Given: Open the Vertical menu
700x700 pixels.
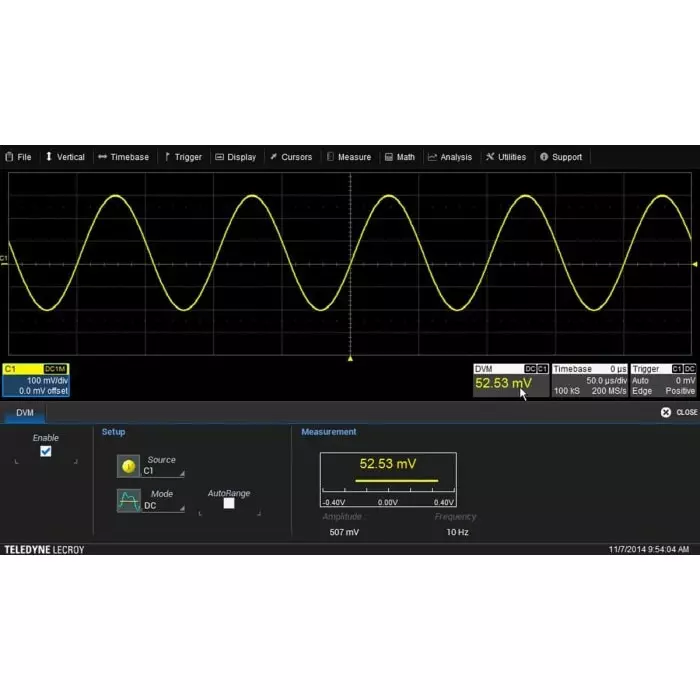Looking at the screenshot, I should click(x=65, y=157).
